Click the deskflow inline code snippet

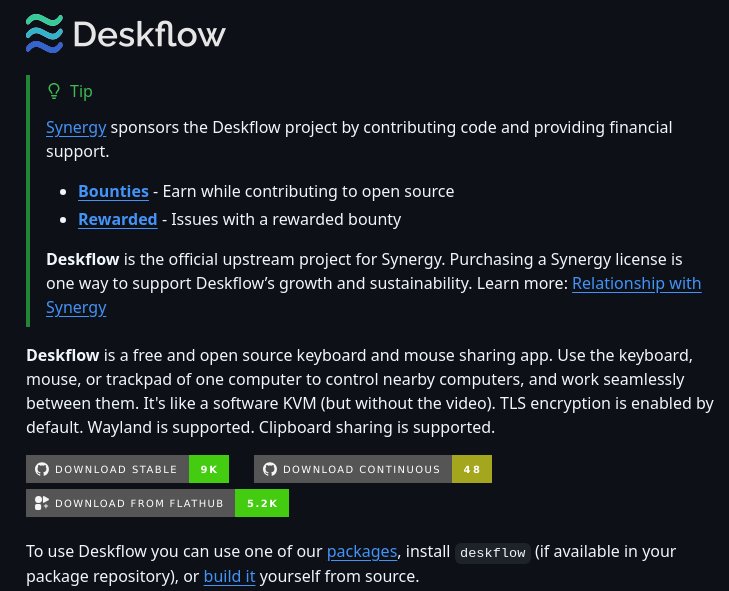click(492, 552)
